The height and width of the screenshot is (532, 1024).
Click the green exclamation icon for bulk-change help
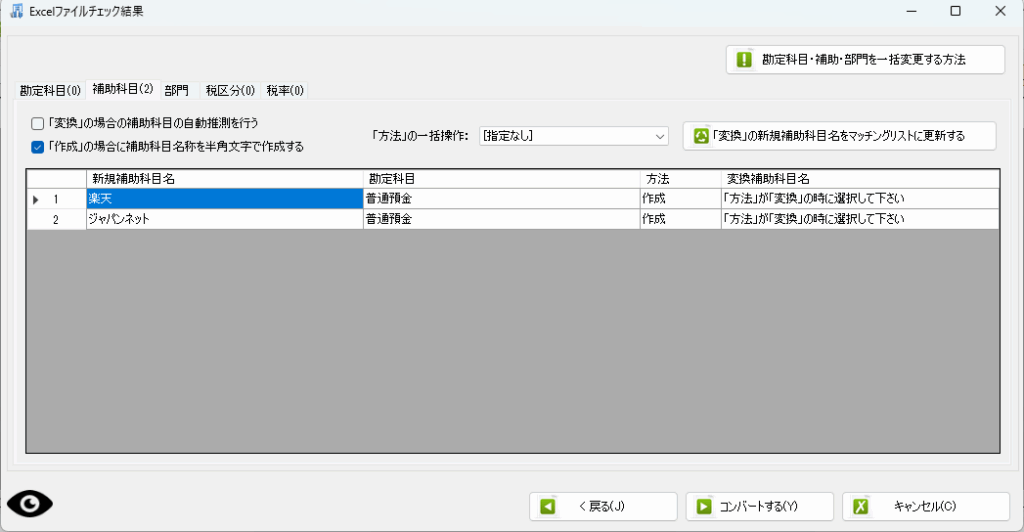coord(744,59)
